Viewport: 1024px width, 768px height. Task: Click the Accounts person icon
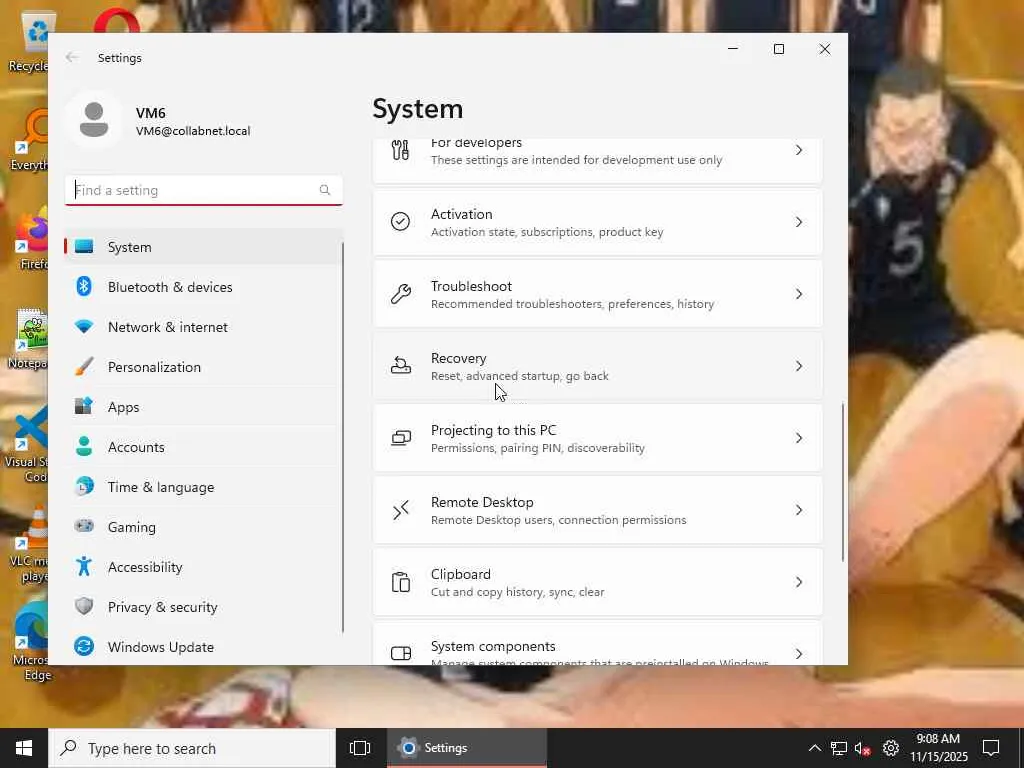84,446
